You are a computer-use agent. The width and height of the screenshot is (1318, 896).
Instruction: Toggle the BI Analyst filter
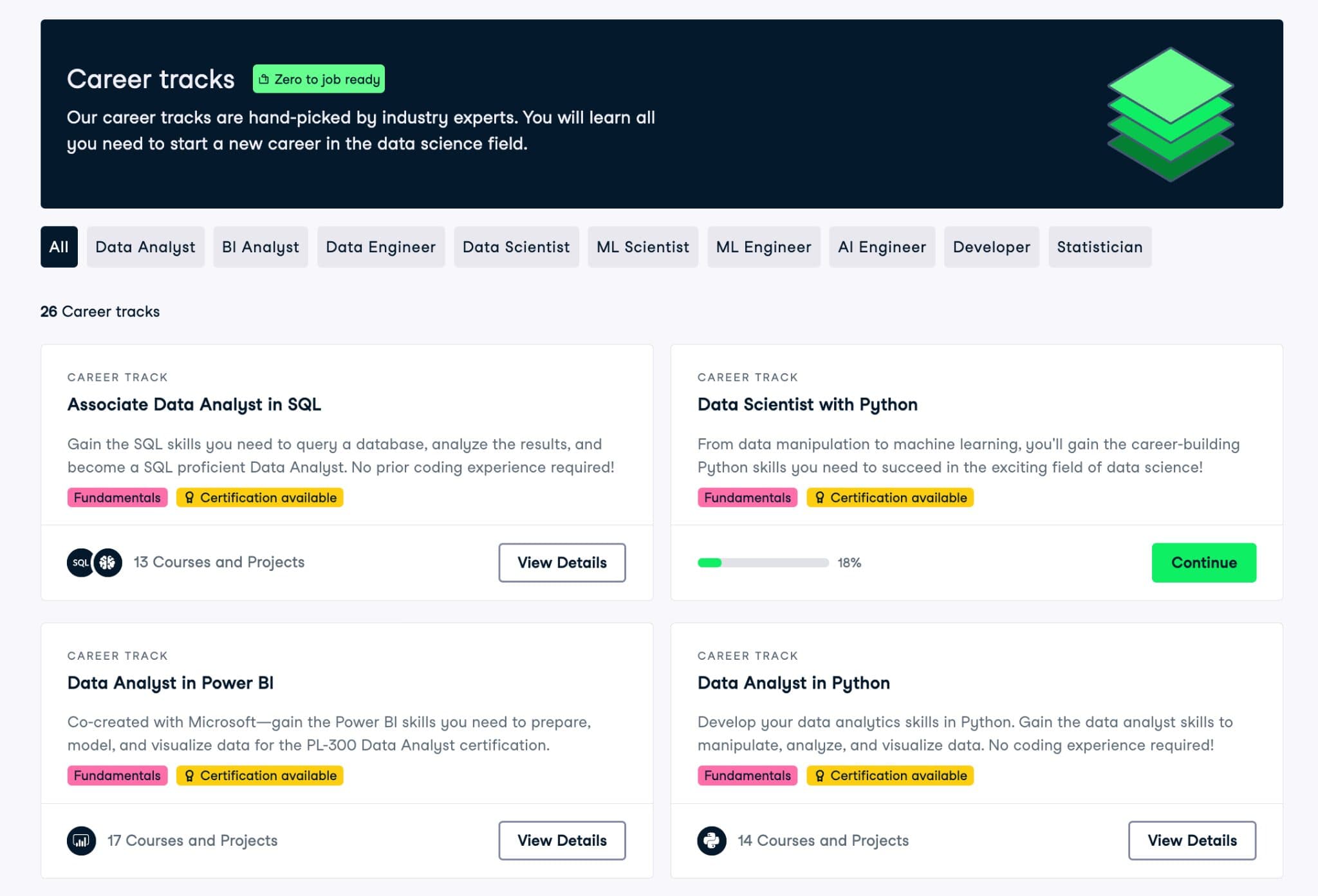260,247
